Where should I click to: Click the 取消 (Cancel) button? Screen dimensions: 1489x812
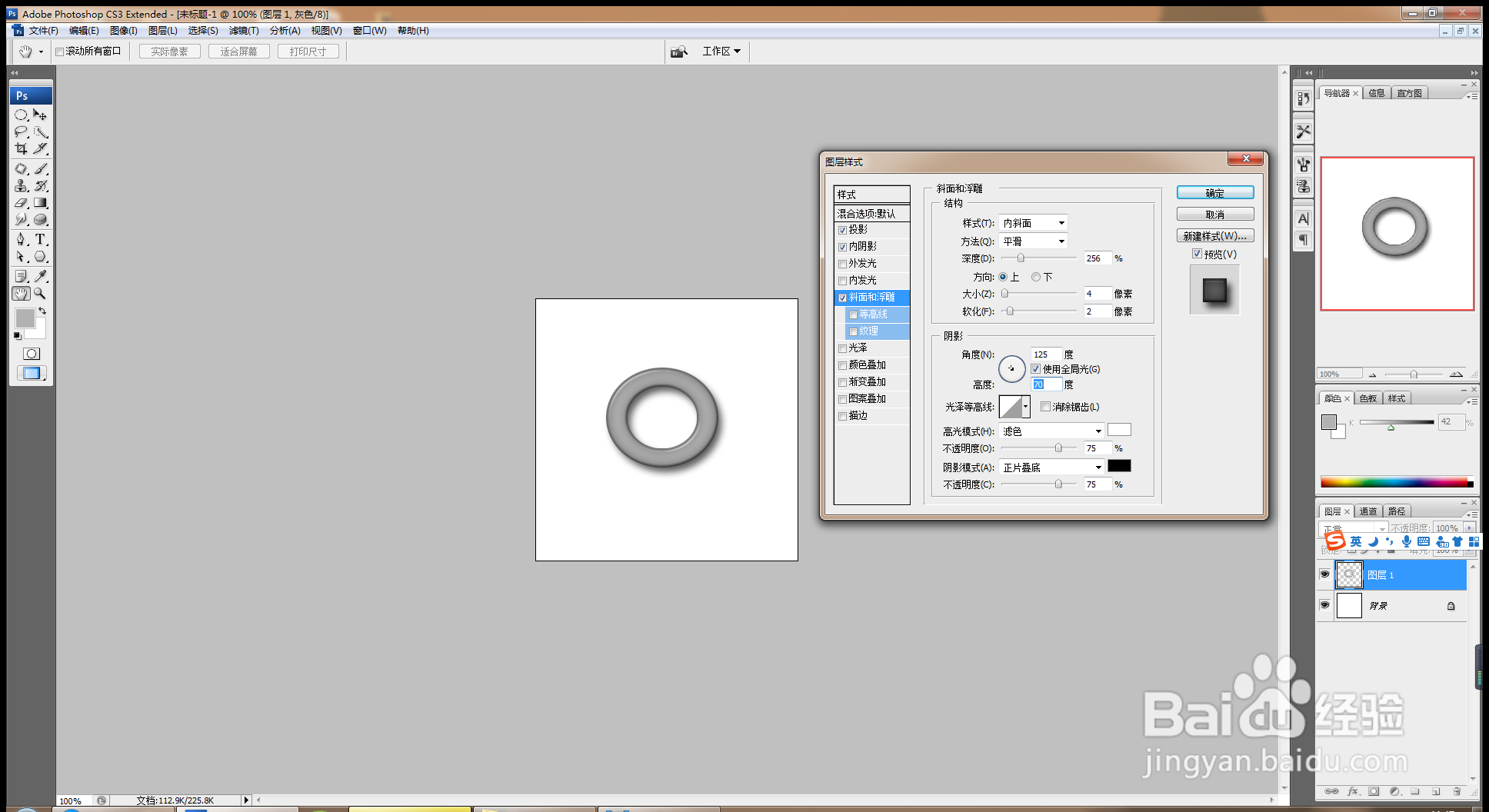click(1215, 215)
